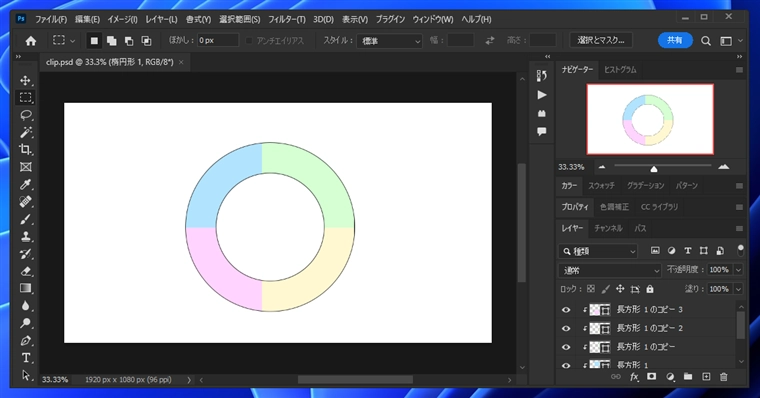760x398 pixels.
Task: Select the Path Selection tool
Action: (25, 375)
